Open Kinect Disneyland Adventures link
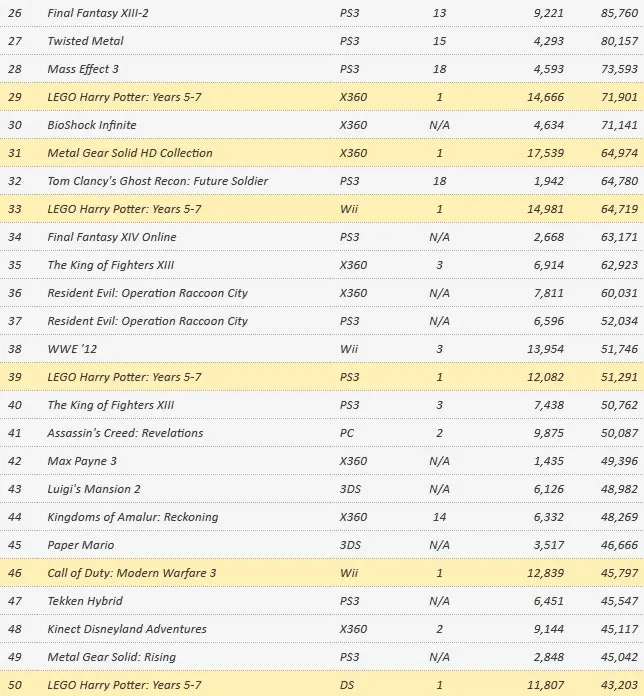Screen dimensions: 644x696 coord(127,630)
